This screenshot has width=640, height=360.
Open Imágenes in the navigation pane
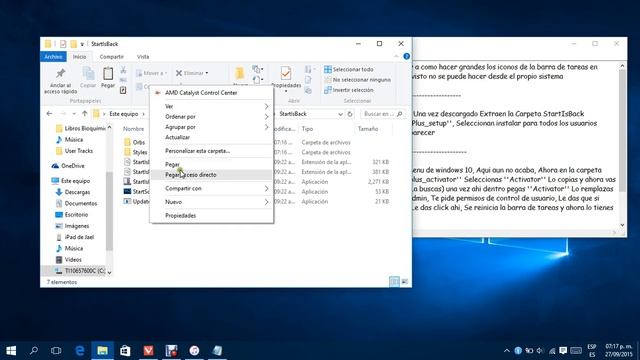point(72,226)
